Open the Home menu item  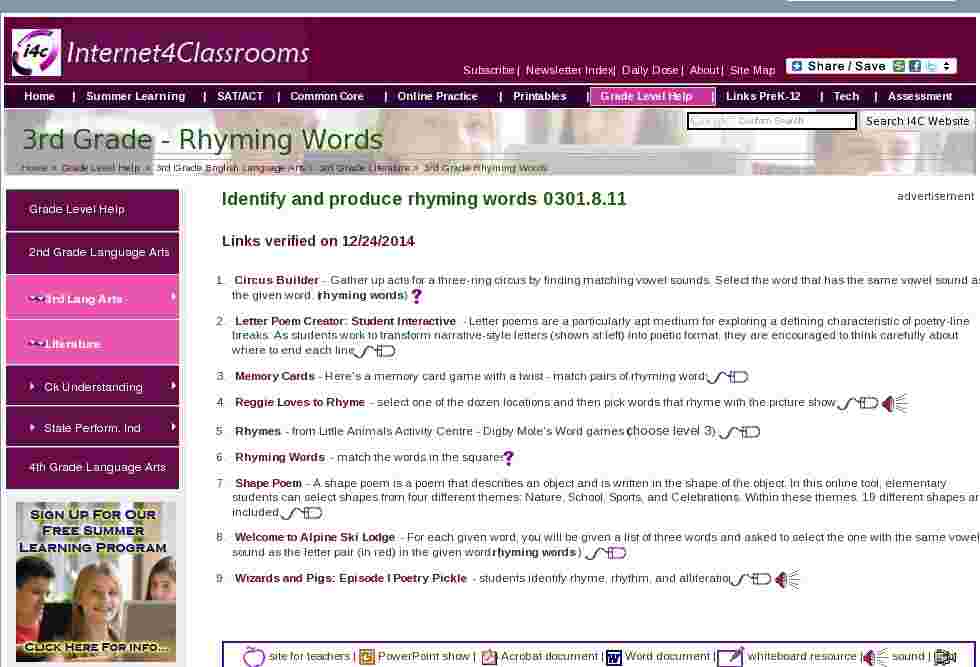39,96
